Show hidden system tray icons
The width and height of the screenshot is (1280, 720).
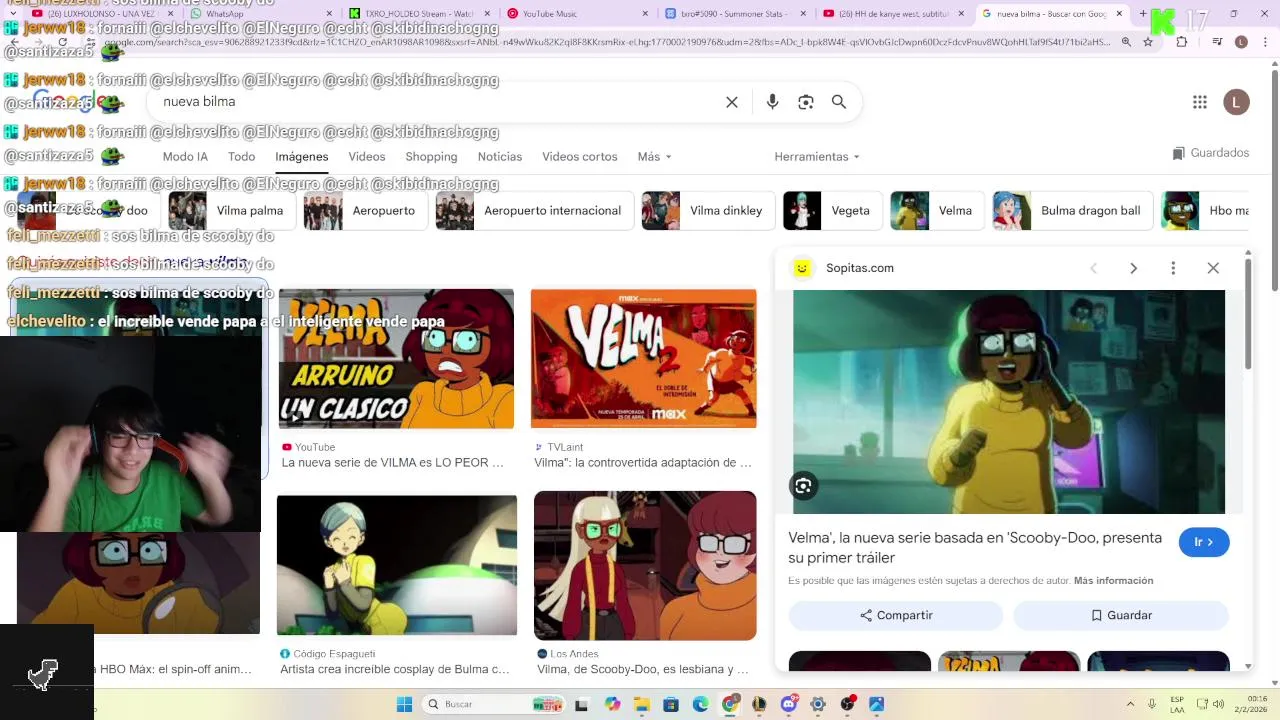coord(1130,704)
